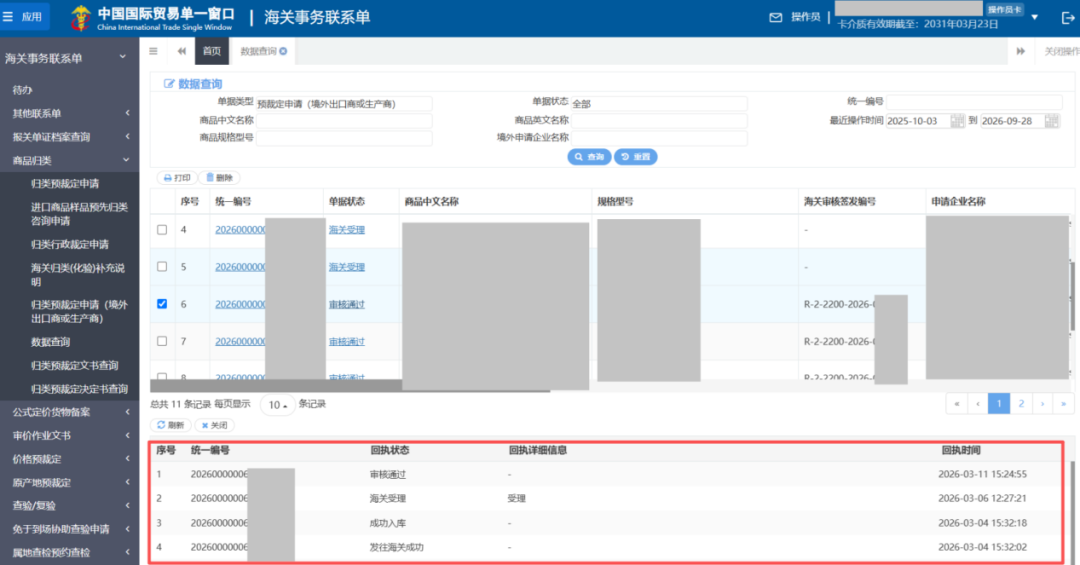1080x565 pixels.
Task: Open the 统一编号 link in row 4
Action: [240, 229]
